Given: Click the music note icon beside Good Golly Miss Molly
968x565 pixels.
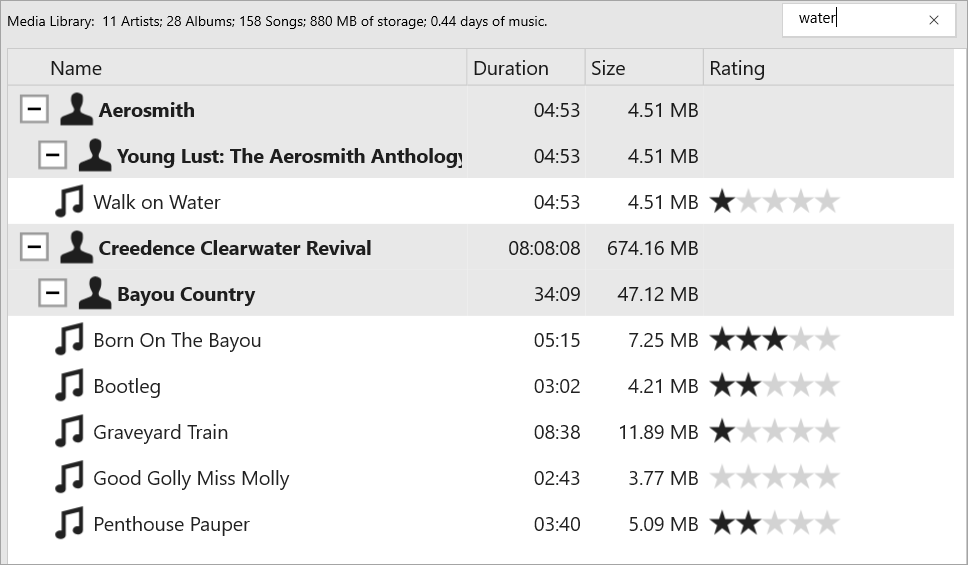Looking at the screenshot, I should tap(69, 477).
